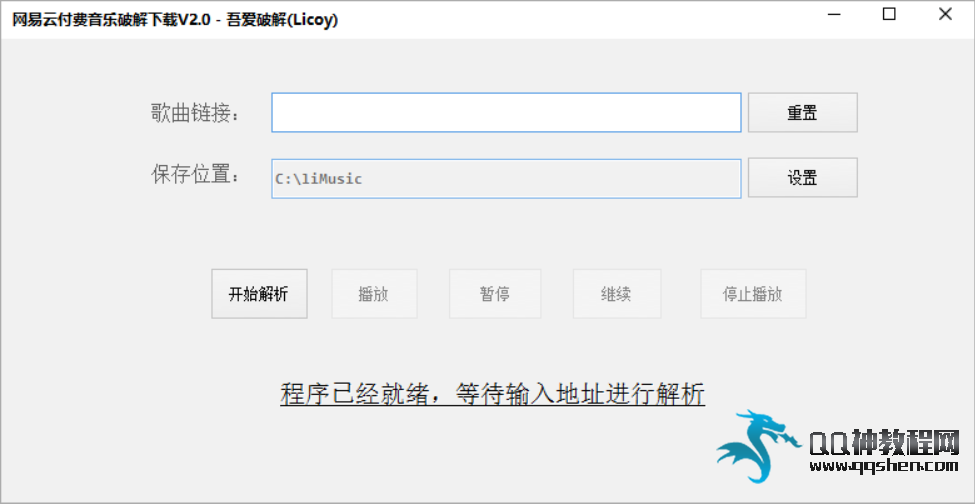This screenshot has width=975, height=504.
Task: Click the 暂停 pause button
Action: click(495, 294)
